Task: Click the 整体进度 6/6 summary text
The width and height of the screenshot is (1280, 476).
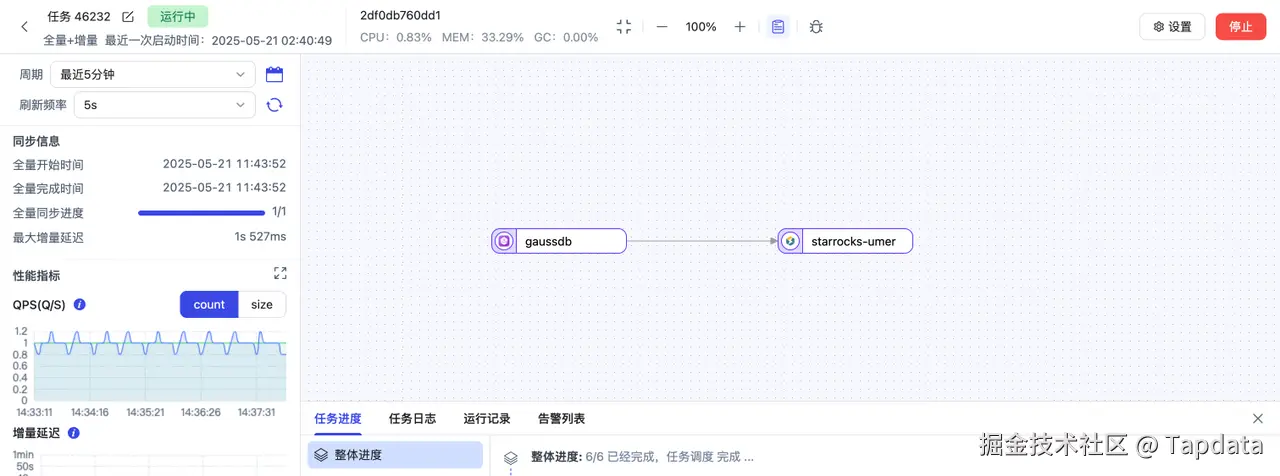Action: point(642,457)
